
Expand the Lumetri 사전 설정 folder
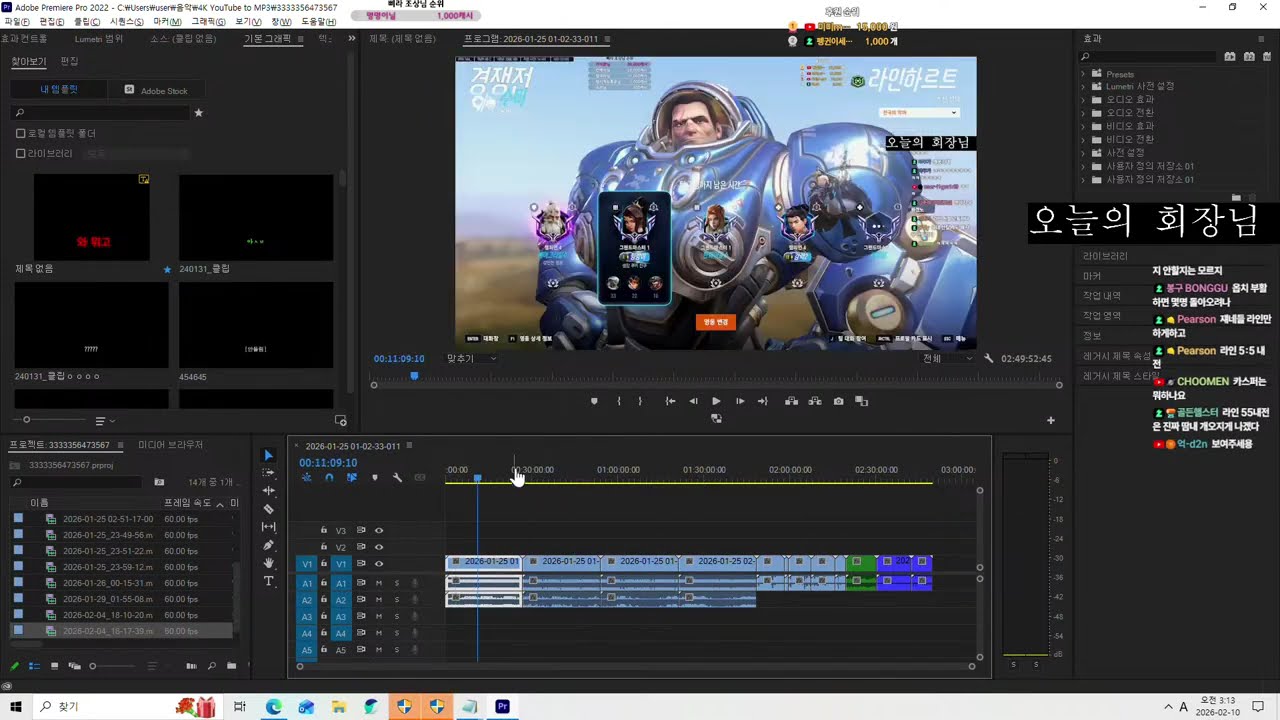coord(1083,87)
